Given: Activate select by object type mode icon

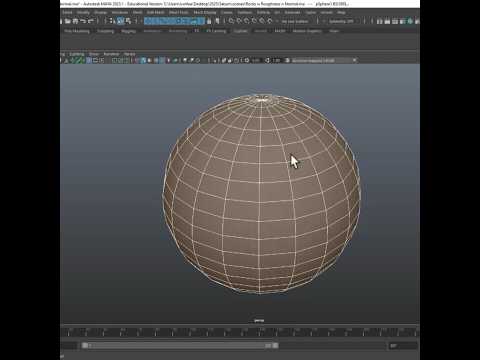Looking at the screenshot, I should [120, 21].
